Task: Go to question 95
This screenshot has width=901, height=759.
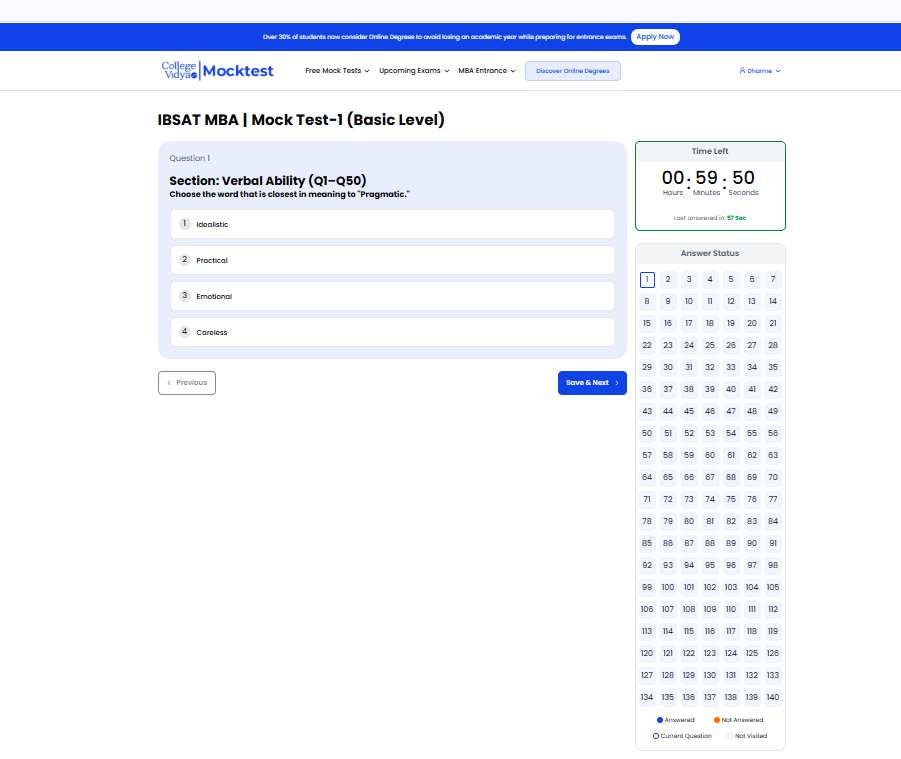Action: 710,565
